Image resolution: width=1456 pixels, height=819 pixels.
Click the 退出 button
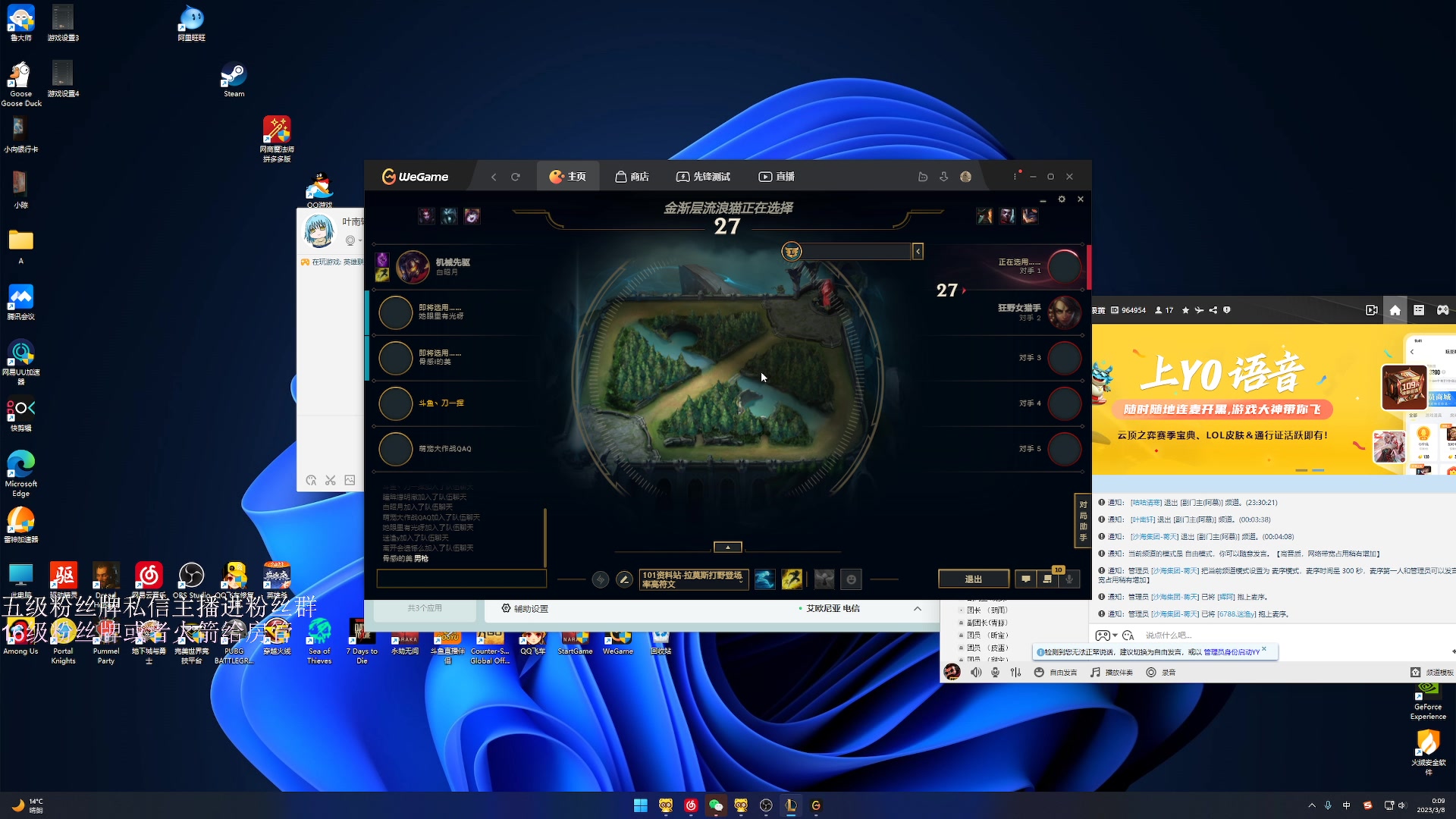[973, 579]
